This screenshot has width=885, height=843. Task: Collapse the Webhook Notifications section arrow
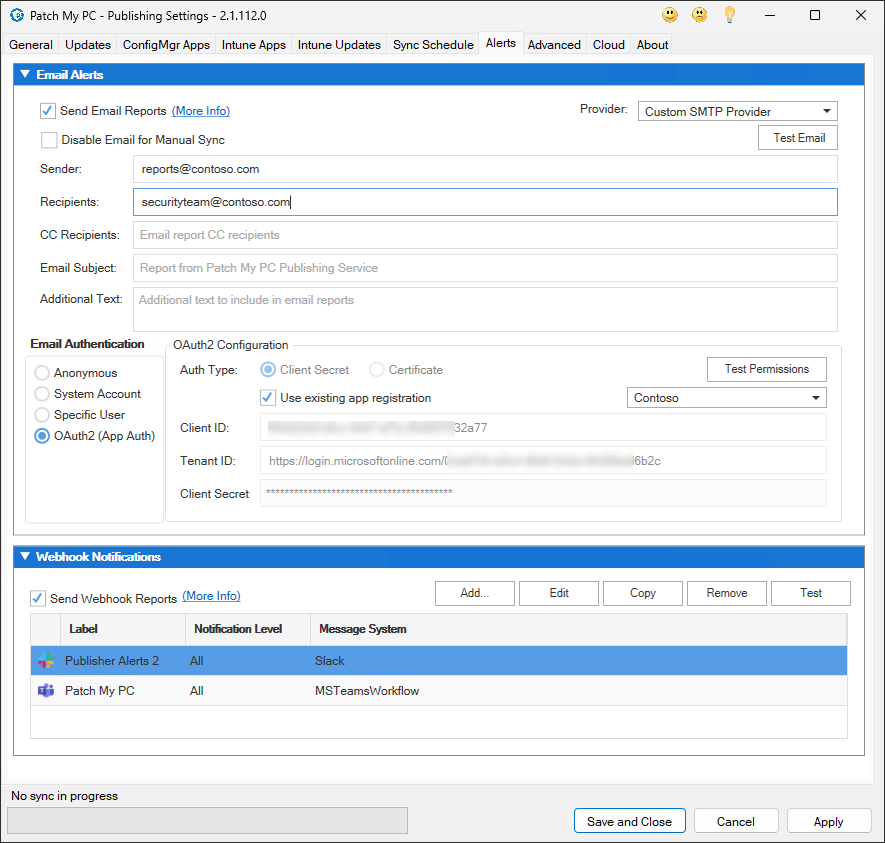click(25, 557)
